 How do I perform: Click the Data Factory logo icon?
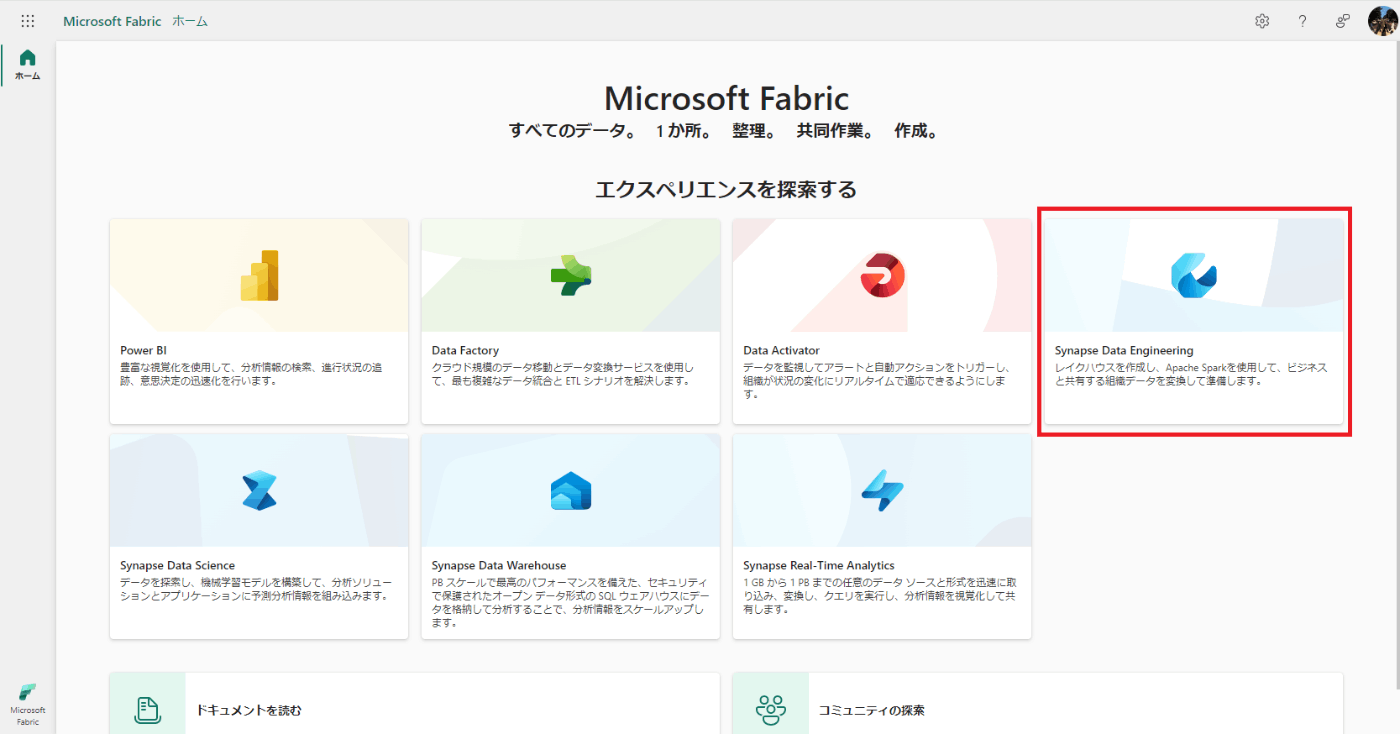[x=571, y=275]
